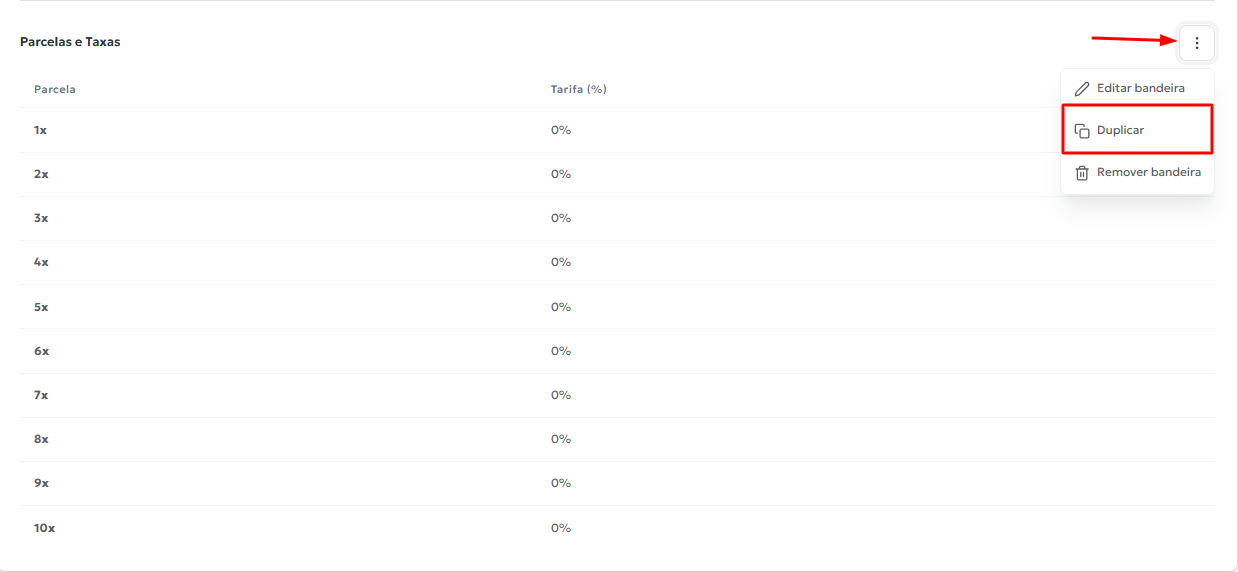This screenshot has width=1238, height=572.
Task: Click the trash icon for Remover bandeira
Action: [x=1081, y=173]
